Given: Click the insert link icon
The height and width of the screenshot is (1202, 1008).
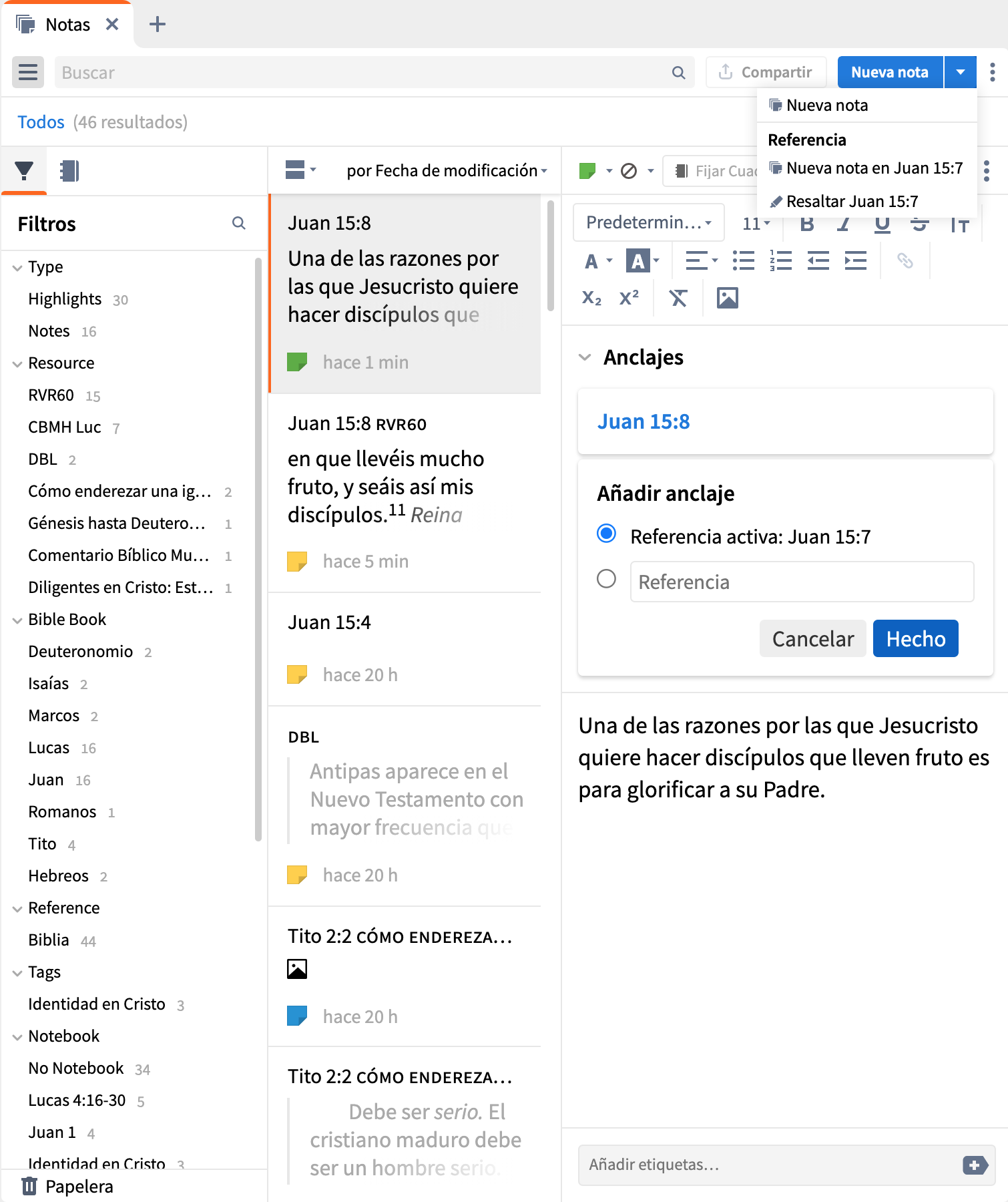Looking at the screenshot, I should (x=905, y=260).
